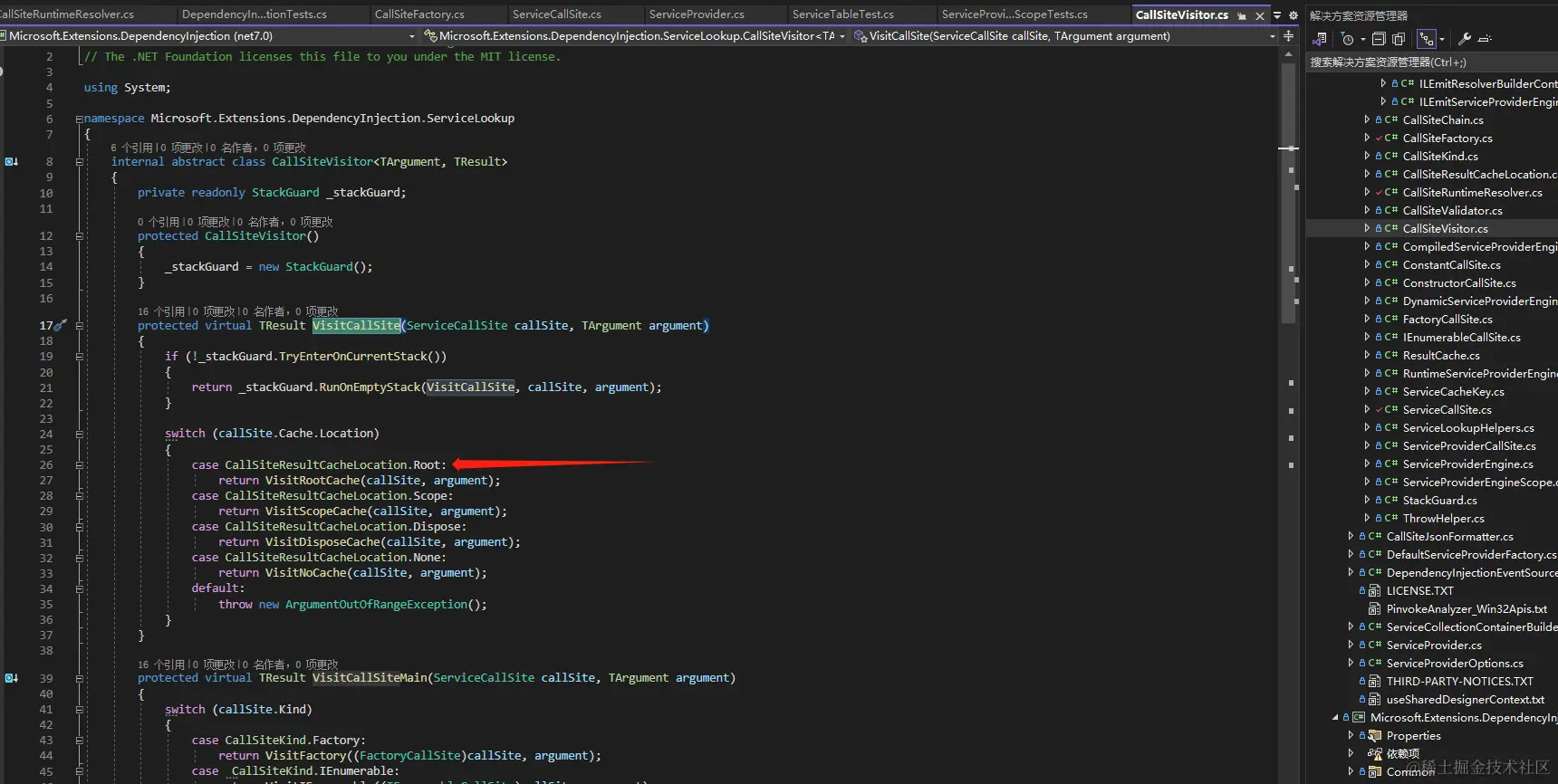Close the CallSiteVisitor.cs tab
The height and width of the screenshot is (784, 1558).
[x=1259, y=15]
